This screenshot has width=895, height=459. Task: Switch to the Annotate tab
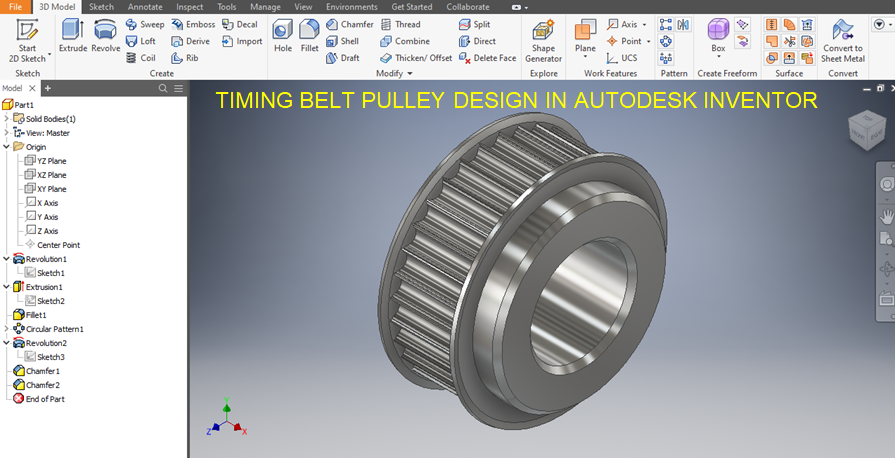click(145, 7)
